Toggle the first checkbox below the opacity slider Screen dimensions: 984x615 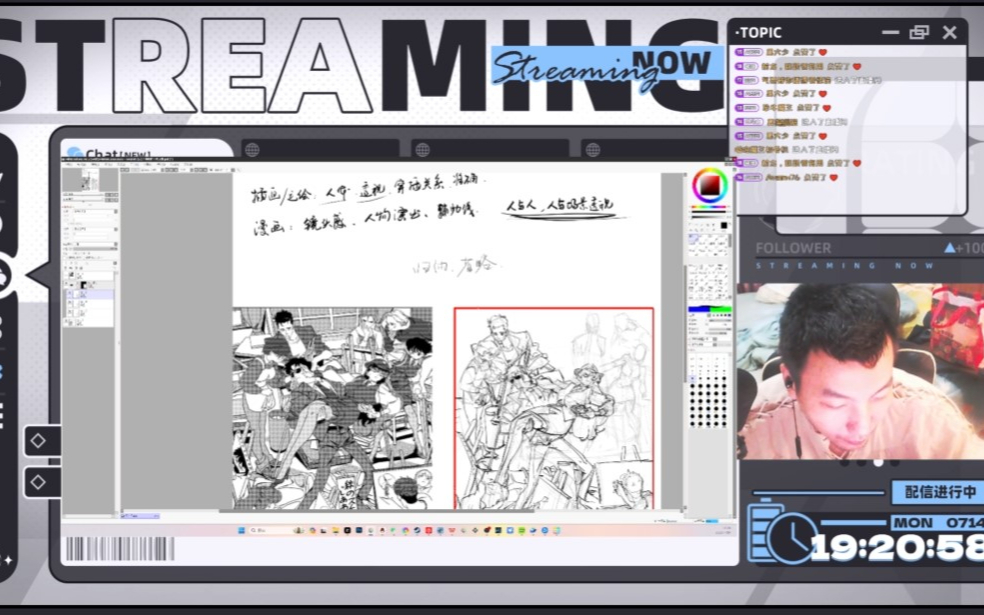pos(66,258)
